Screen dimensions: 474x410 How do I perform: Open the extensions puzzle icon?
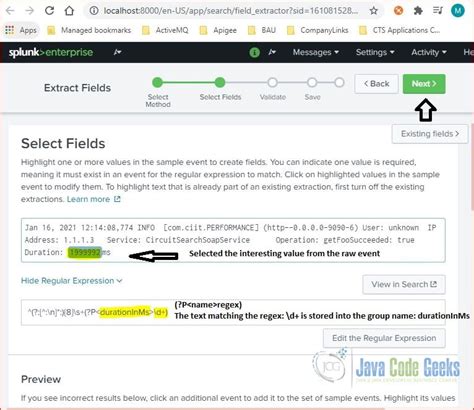click(x=418, y=11)
